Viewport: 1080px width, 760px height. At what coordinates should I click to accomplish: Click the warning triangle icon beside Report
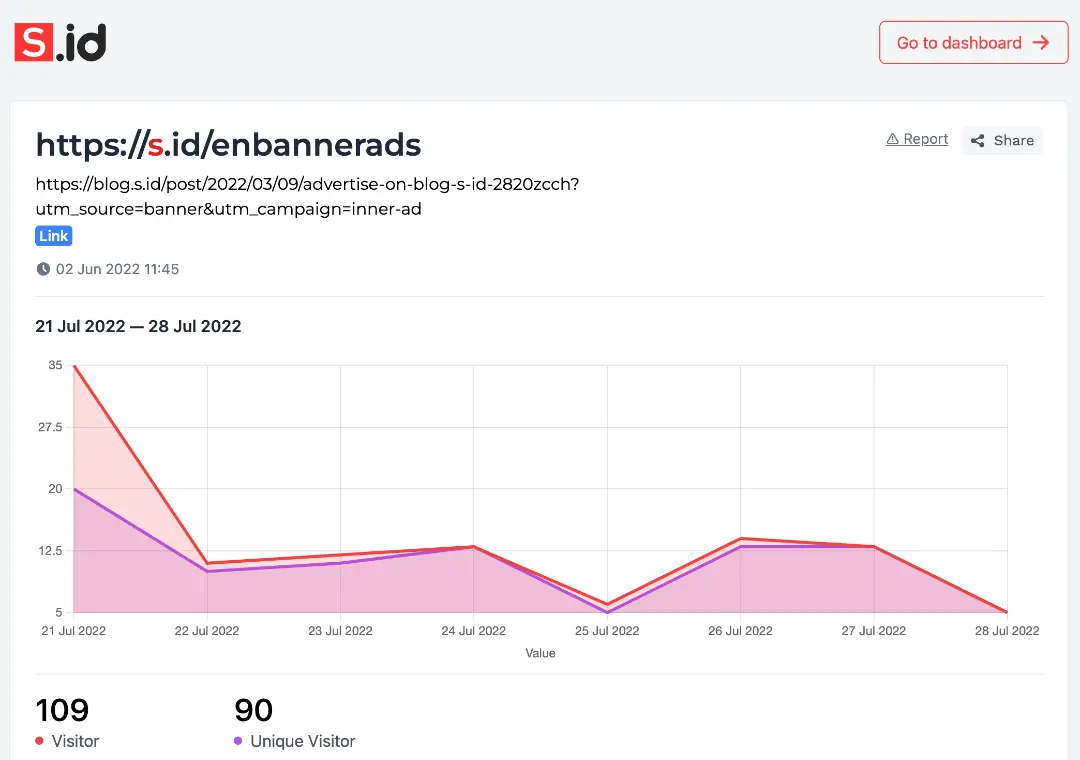pos(892,140)
